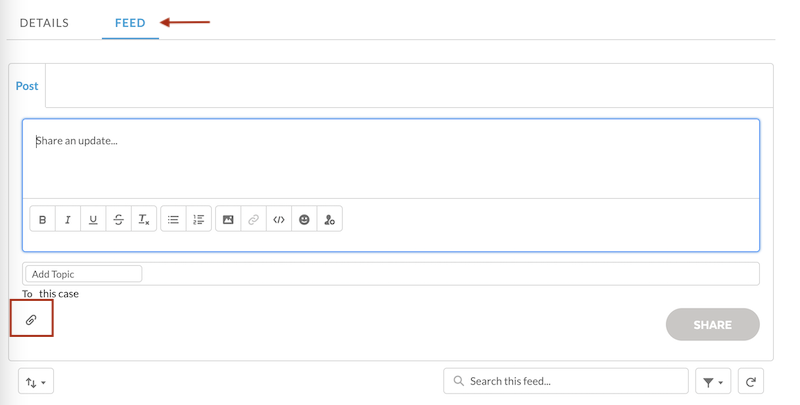Insert a bulleted list
Screen dimensions: 800x405
point(173,220)
